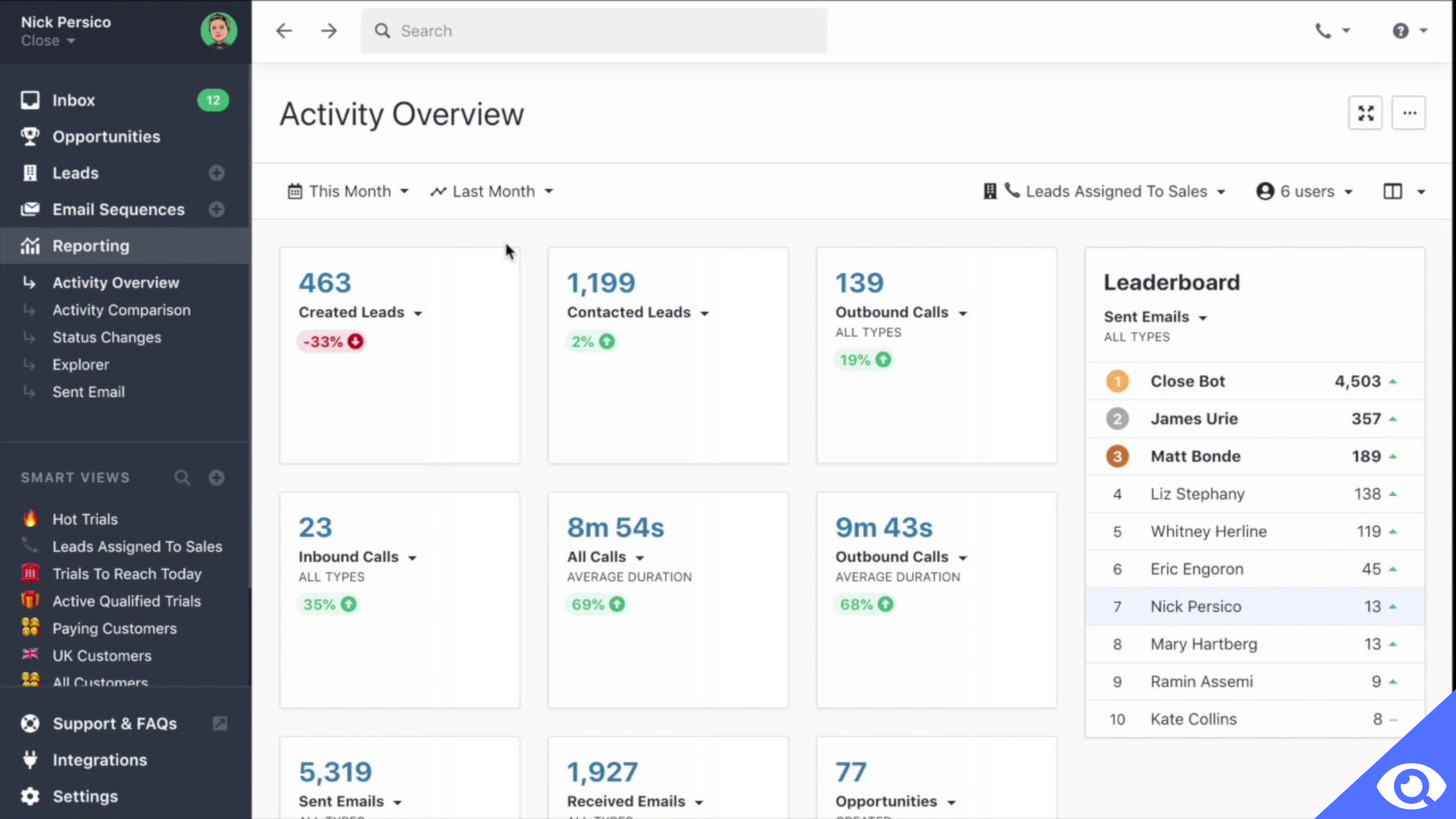Click the Nick Persico profile avatar
Image resolution: width=1456 pixels, height=819 pixels.
(x=218, y=30)
